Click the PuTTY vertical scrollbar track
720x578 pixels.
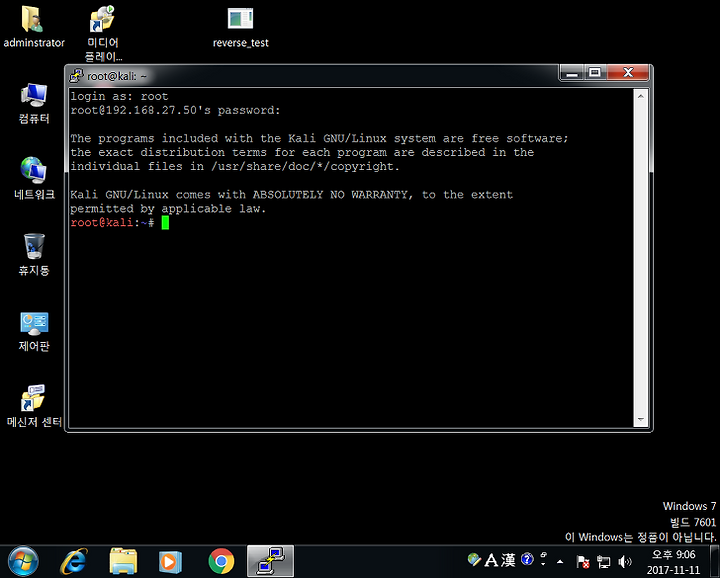pyautogui.click(x=641, y=258)
